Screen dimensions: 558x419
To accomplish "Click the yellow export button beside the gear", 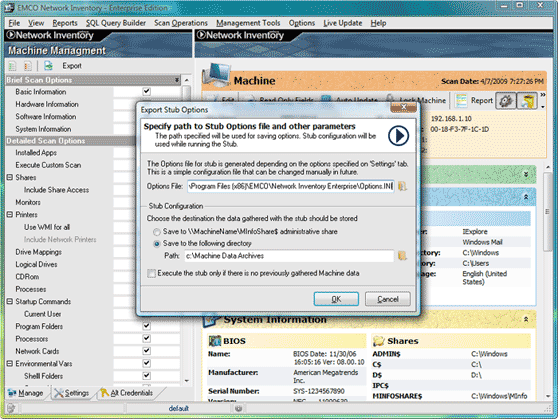I will click(x=527, y=101).
